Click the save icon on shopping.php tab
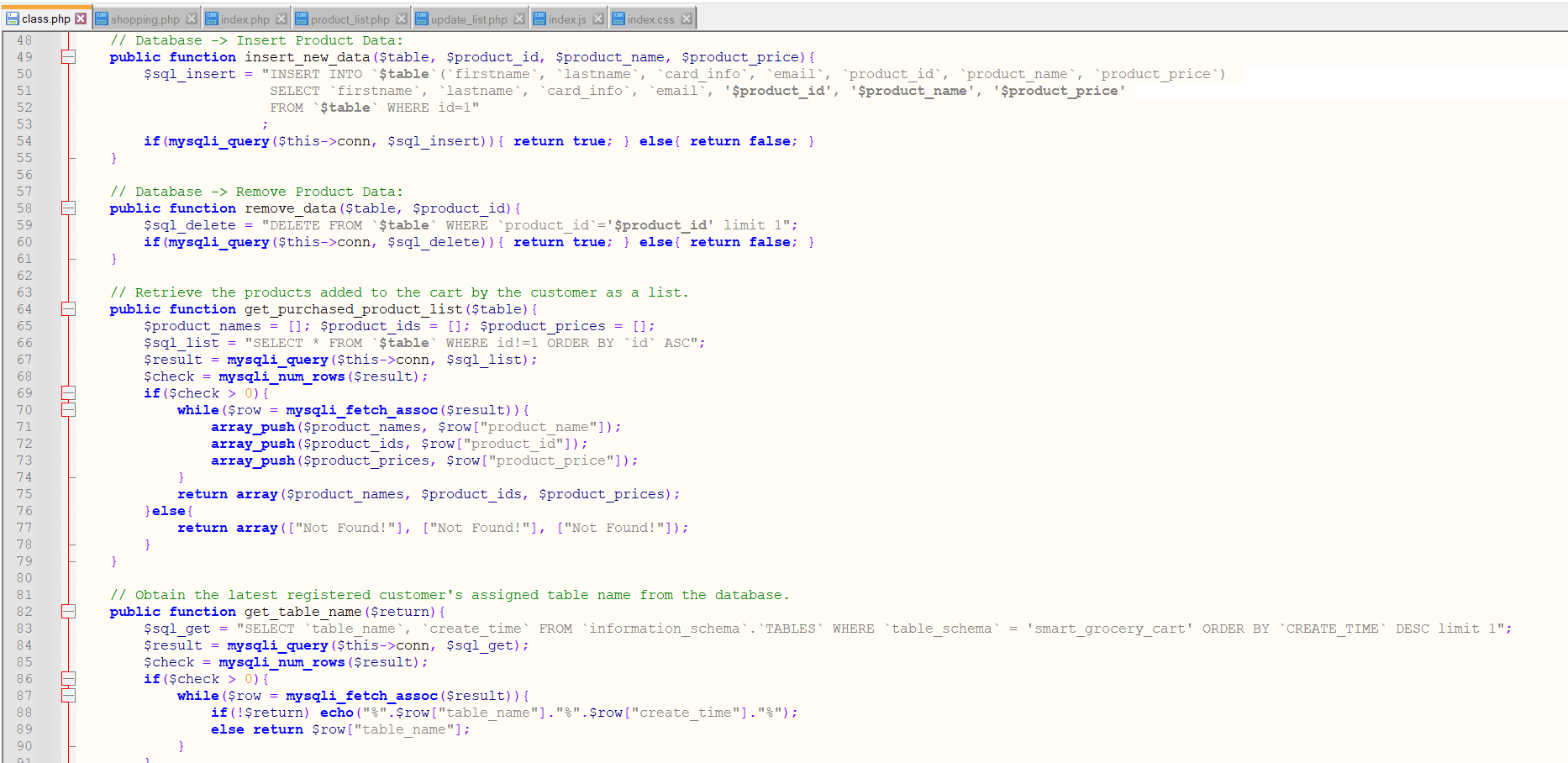Viewport: 1568px width, 763px height. (103, 18)
